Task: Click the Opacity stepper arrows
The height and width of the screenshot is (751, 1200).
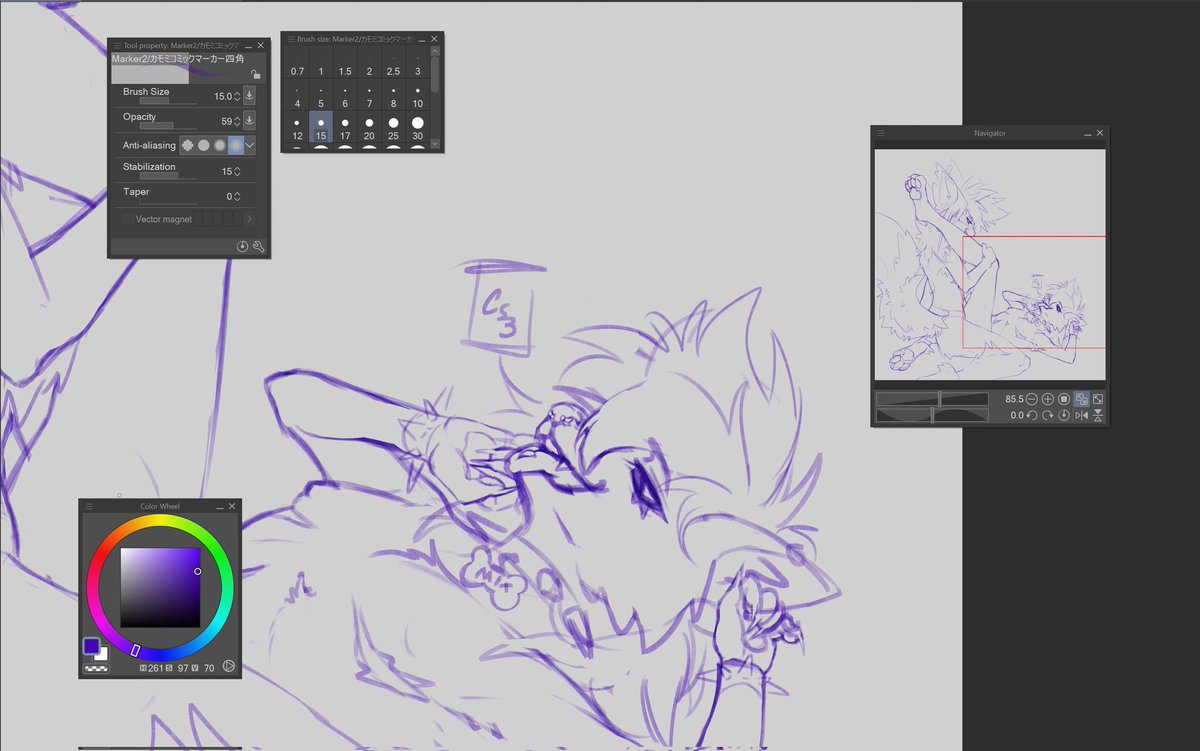Action: [237, 122]
